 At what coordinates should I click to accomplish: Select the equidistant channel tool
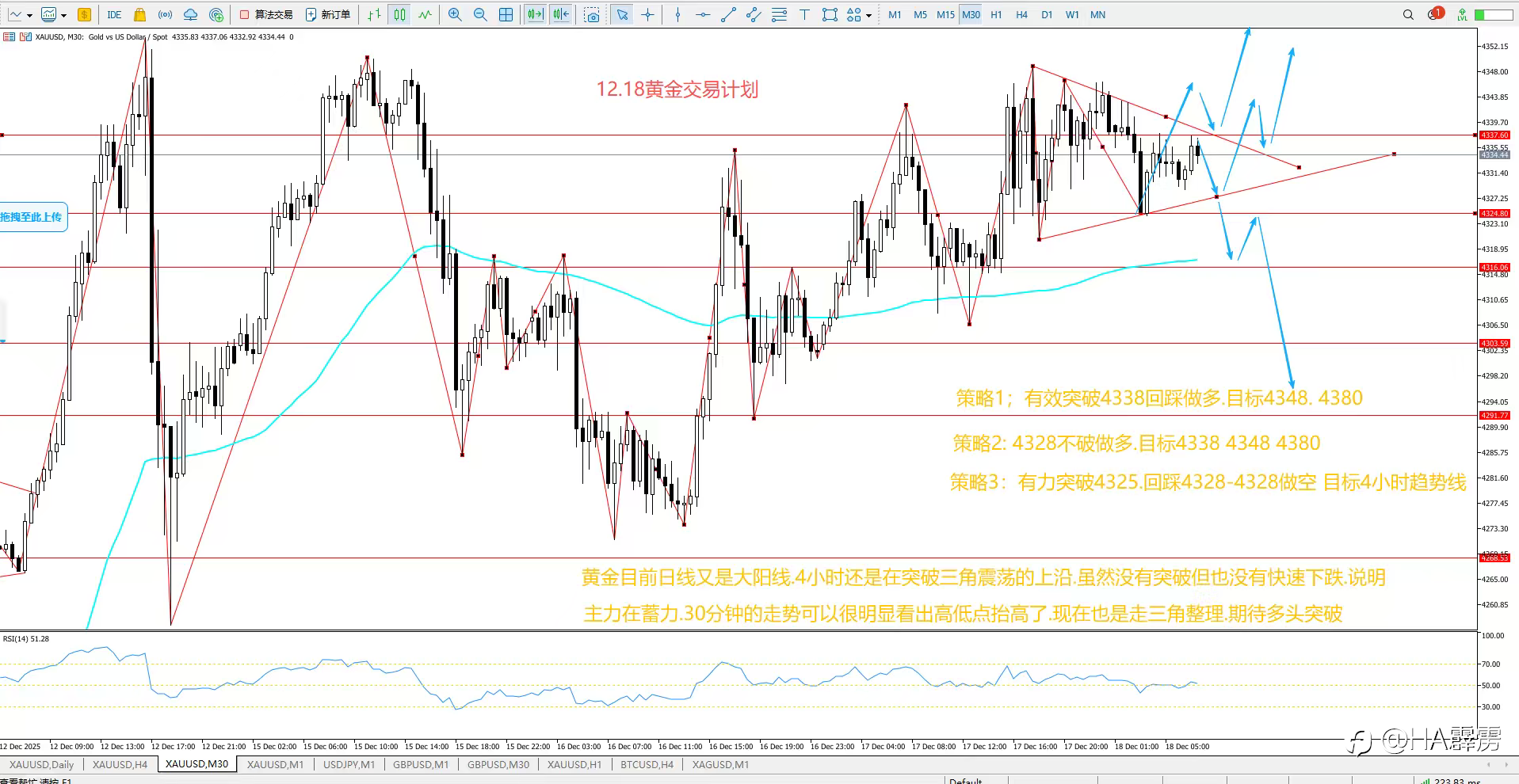click(x=754, y=14)
